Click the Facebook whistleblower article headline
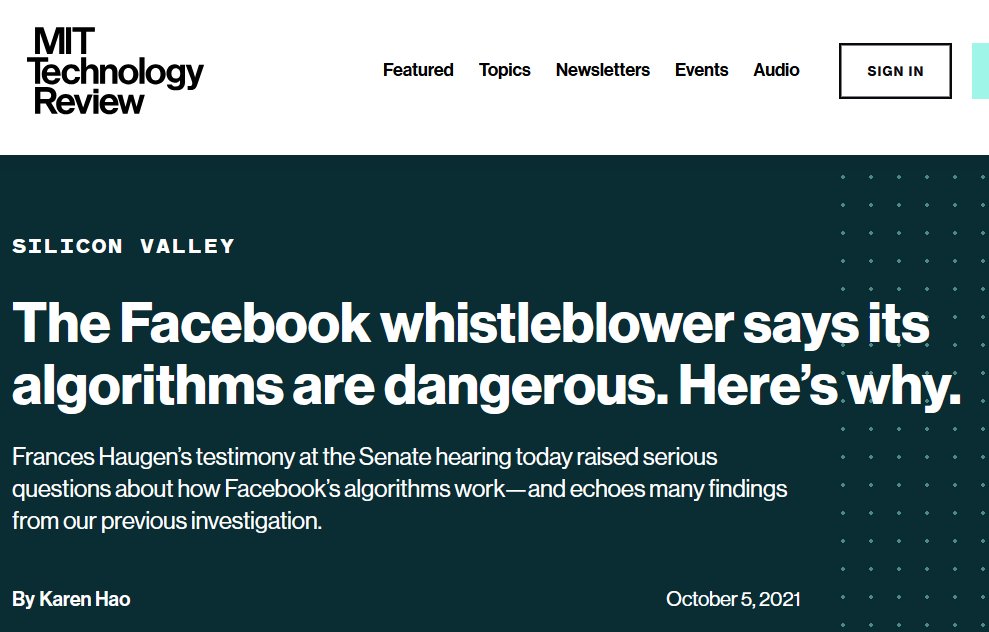The height and width of the screenshot is (632, 989). [x=486, y=354]
